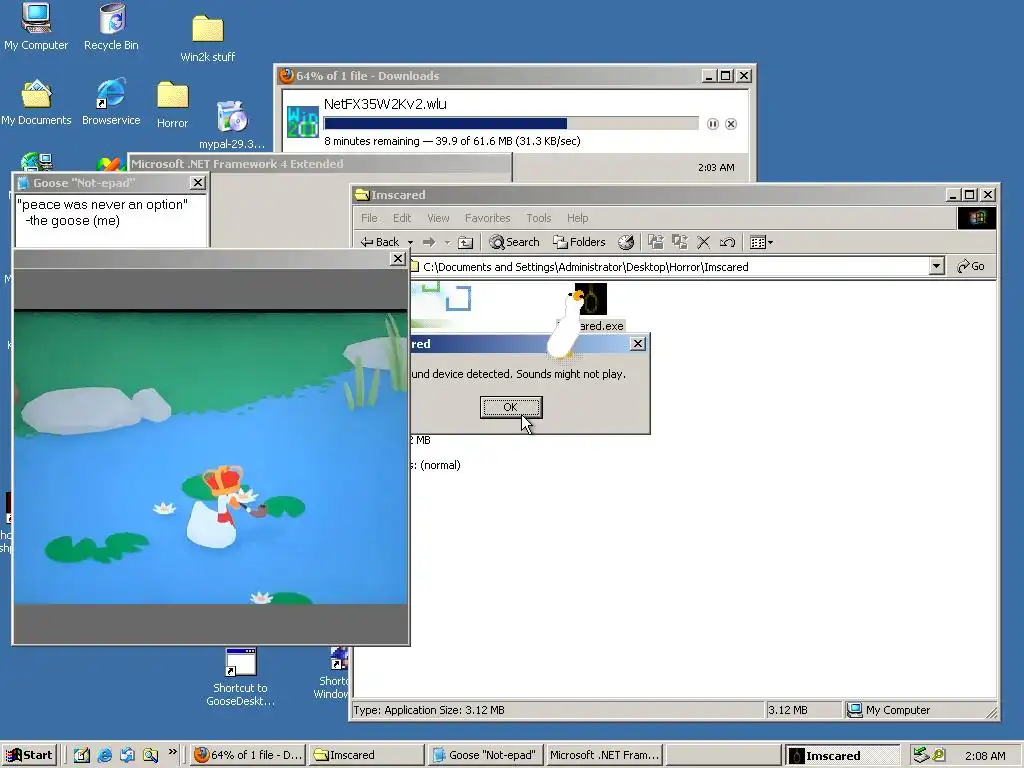
Task: Click OK in the sound device dialog
Action: (511, 407)
